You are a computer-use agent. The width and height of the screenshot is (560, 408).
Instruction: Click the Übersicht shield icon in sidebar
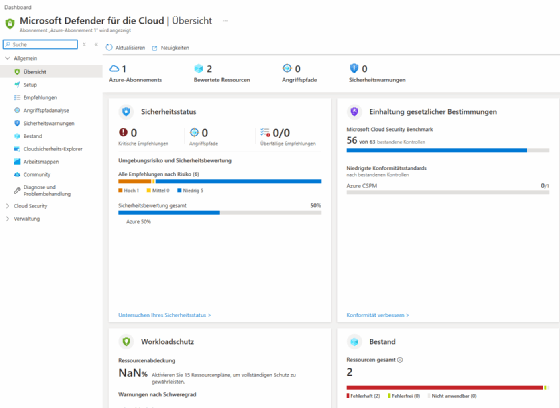pyautogui.click(x=17, y=72)
